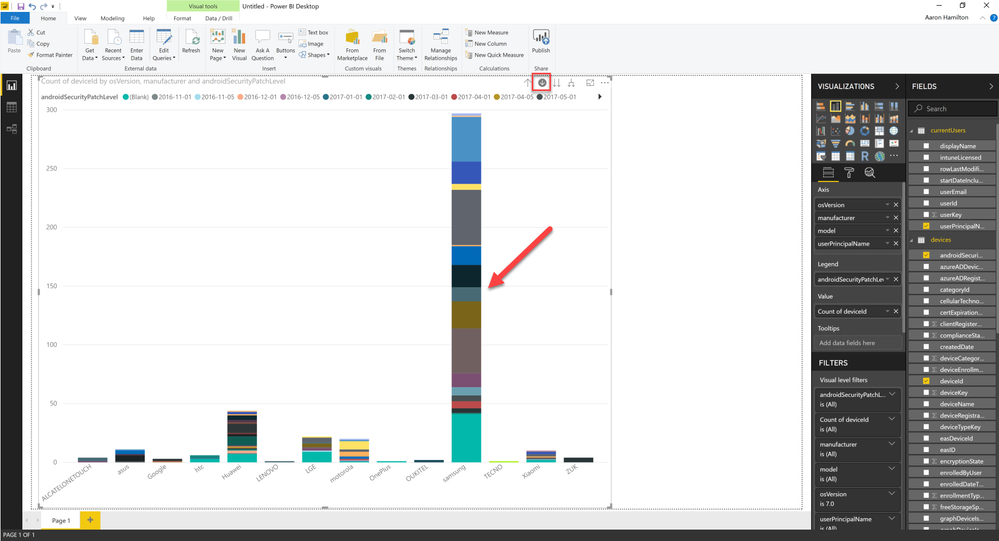The width and height of the screenshot is (999, 541).
Task: Check the deviceName field
Action: (926, 404)
